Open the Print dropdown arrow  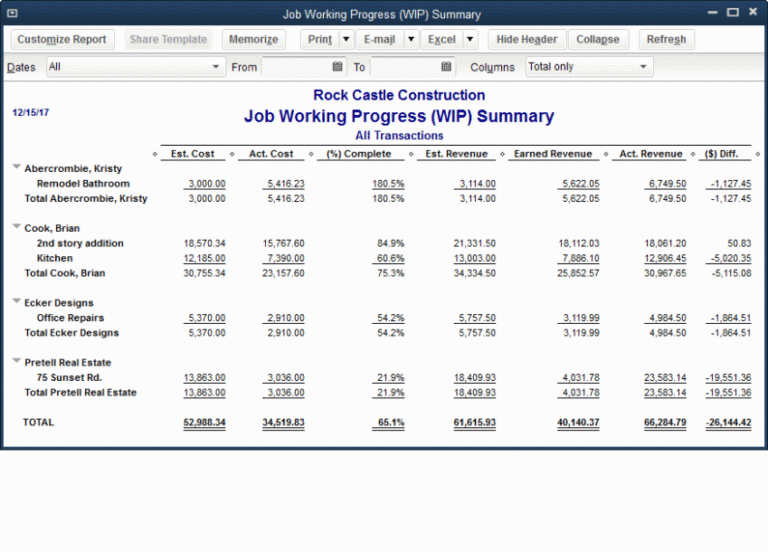point(346,39)
